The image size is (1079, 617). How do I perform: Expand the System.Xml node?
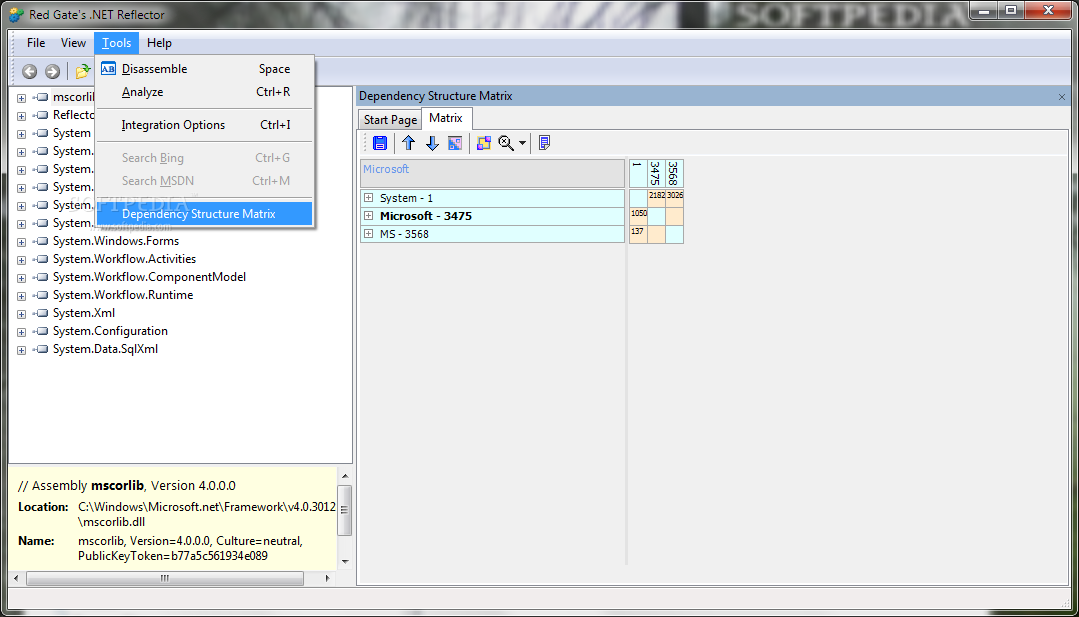coord(21,314)
